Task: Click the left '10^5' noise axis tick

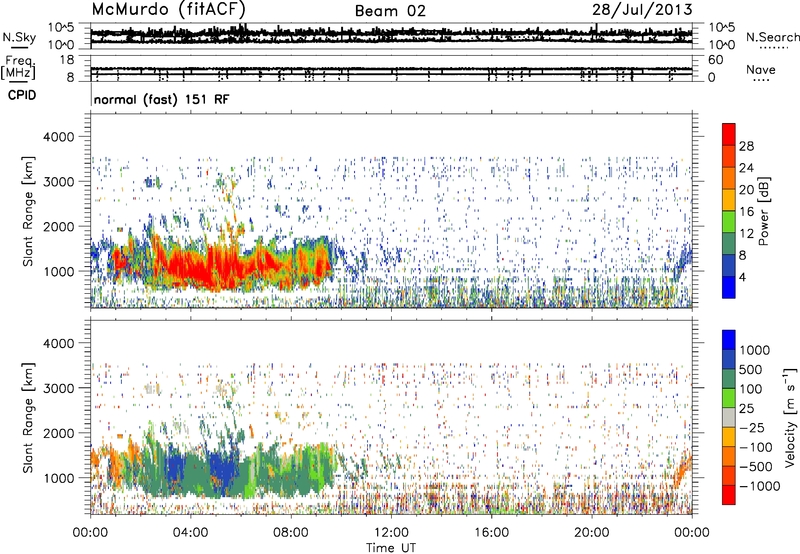Action: [x=61, y=27]
